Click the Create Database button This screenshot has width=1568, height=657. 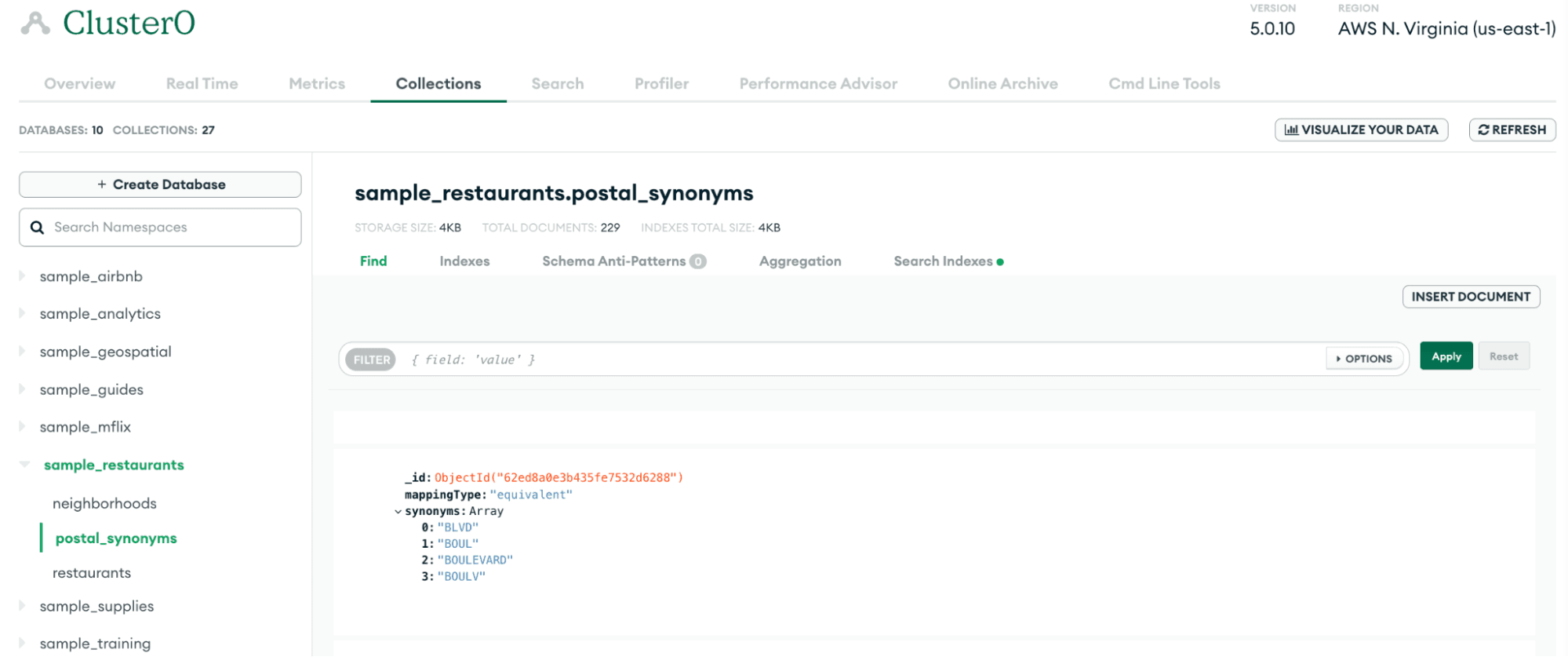click(x=160, y=184)
